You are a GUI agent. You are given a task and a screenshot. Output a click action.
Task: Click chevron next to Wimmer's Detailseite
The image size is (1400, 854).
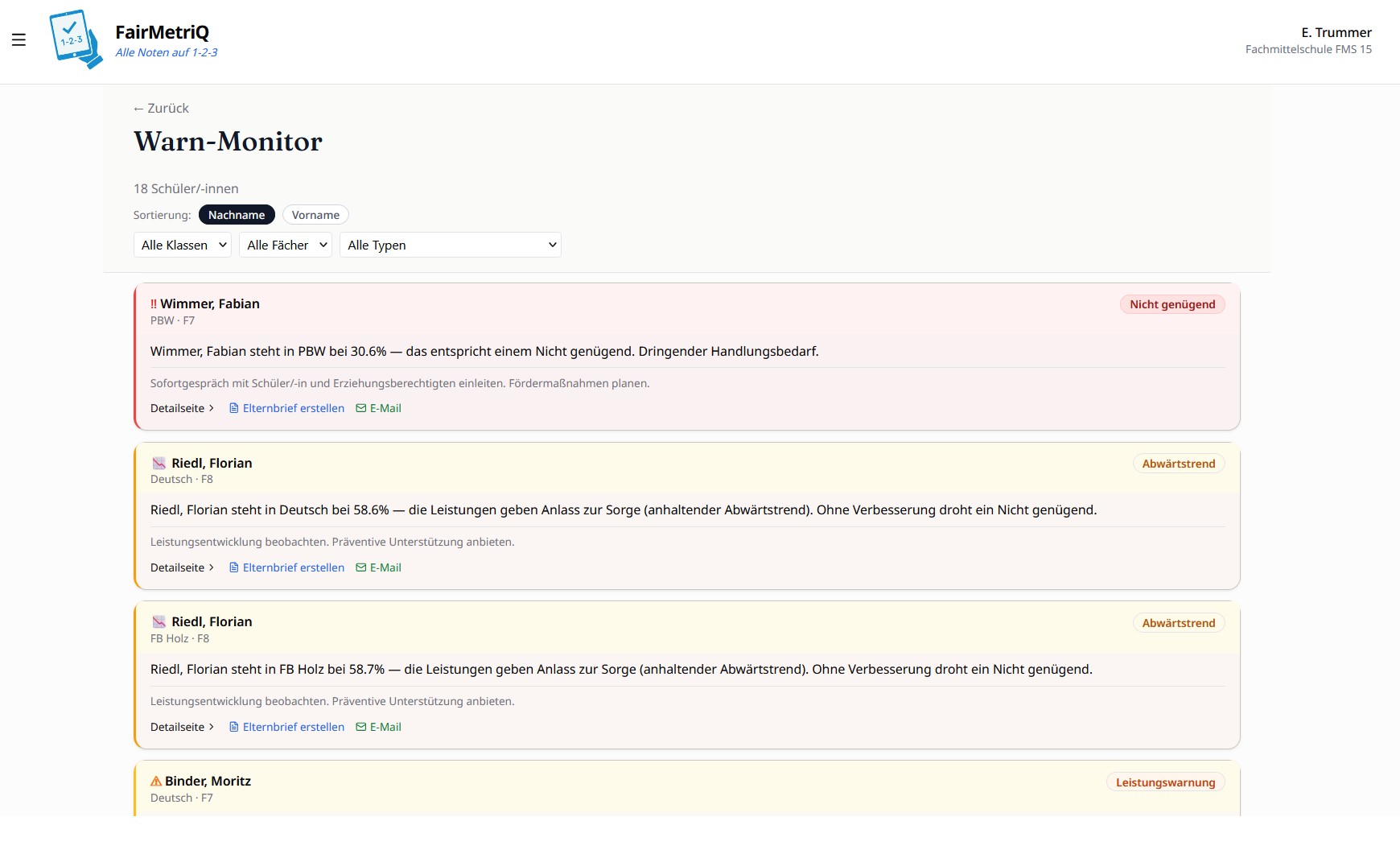[x=212, y=408]
